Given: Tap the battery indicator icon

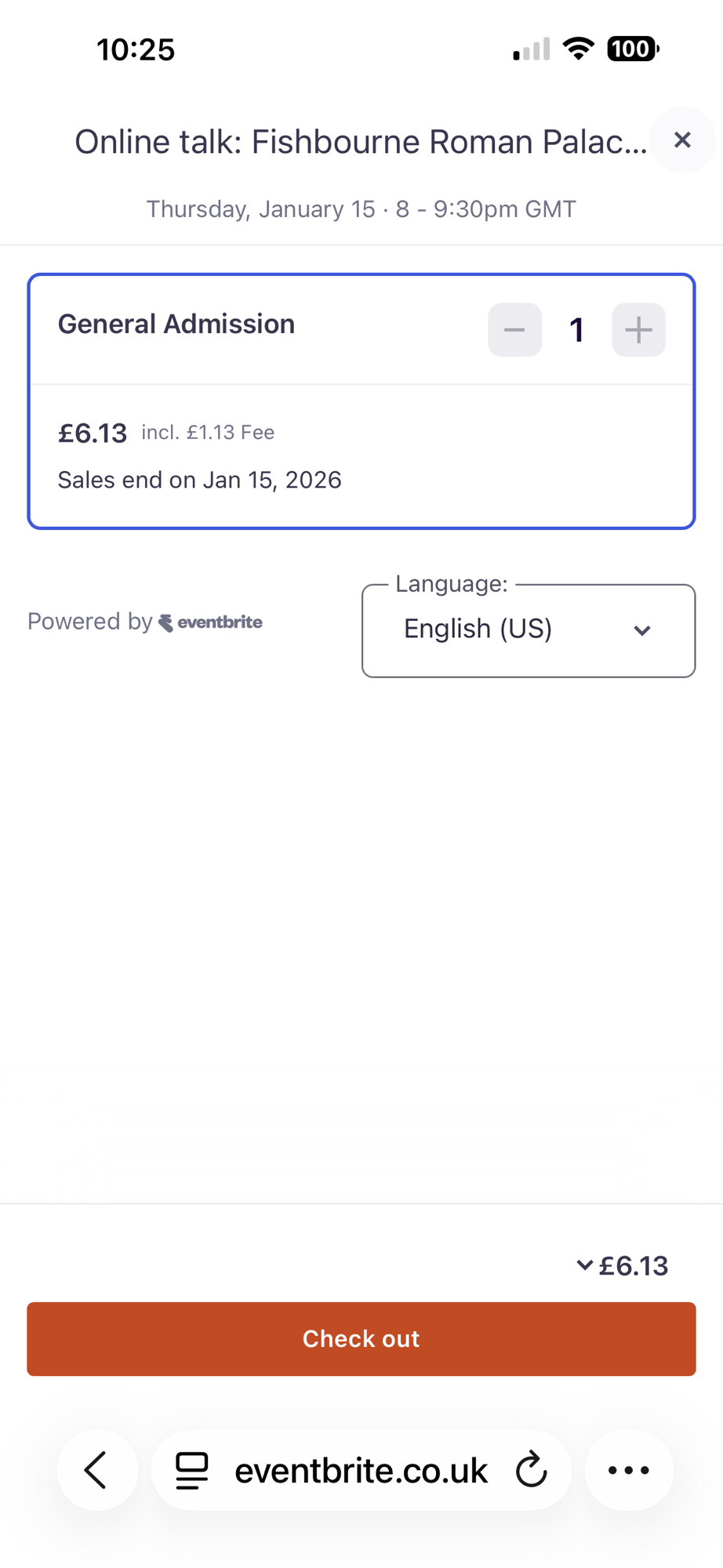Looking at the screenshot, I should pos(632,49).
